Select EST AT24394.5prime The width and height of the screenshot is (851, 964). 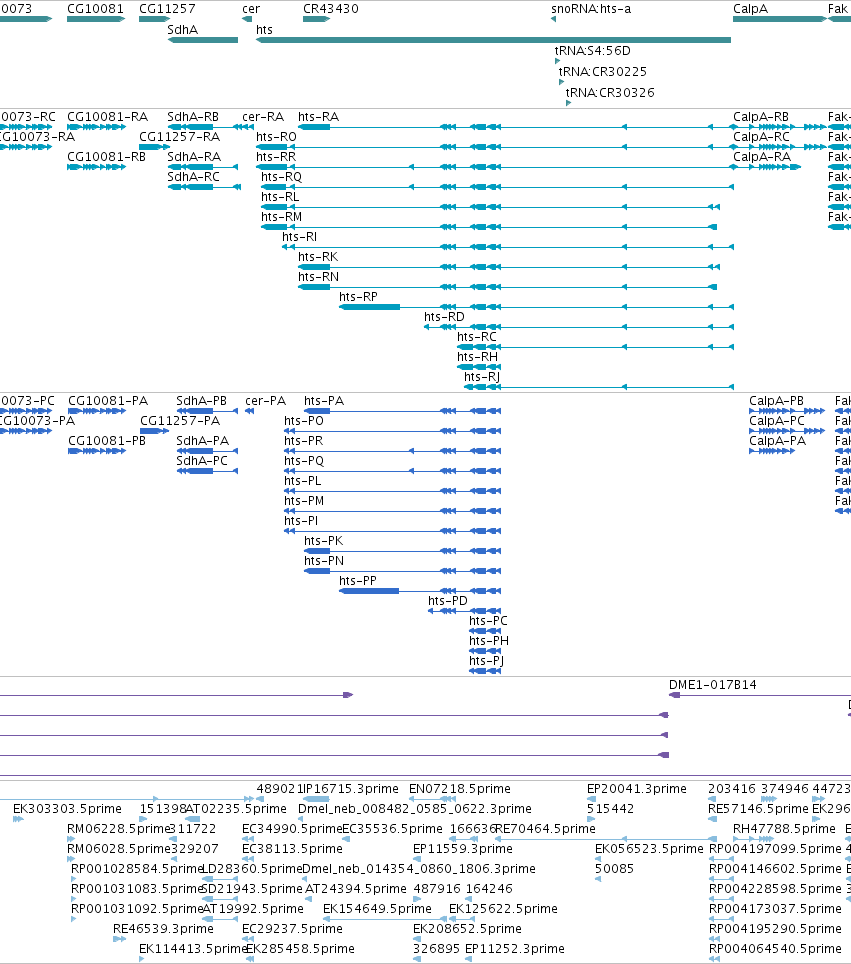pos(356,888)
